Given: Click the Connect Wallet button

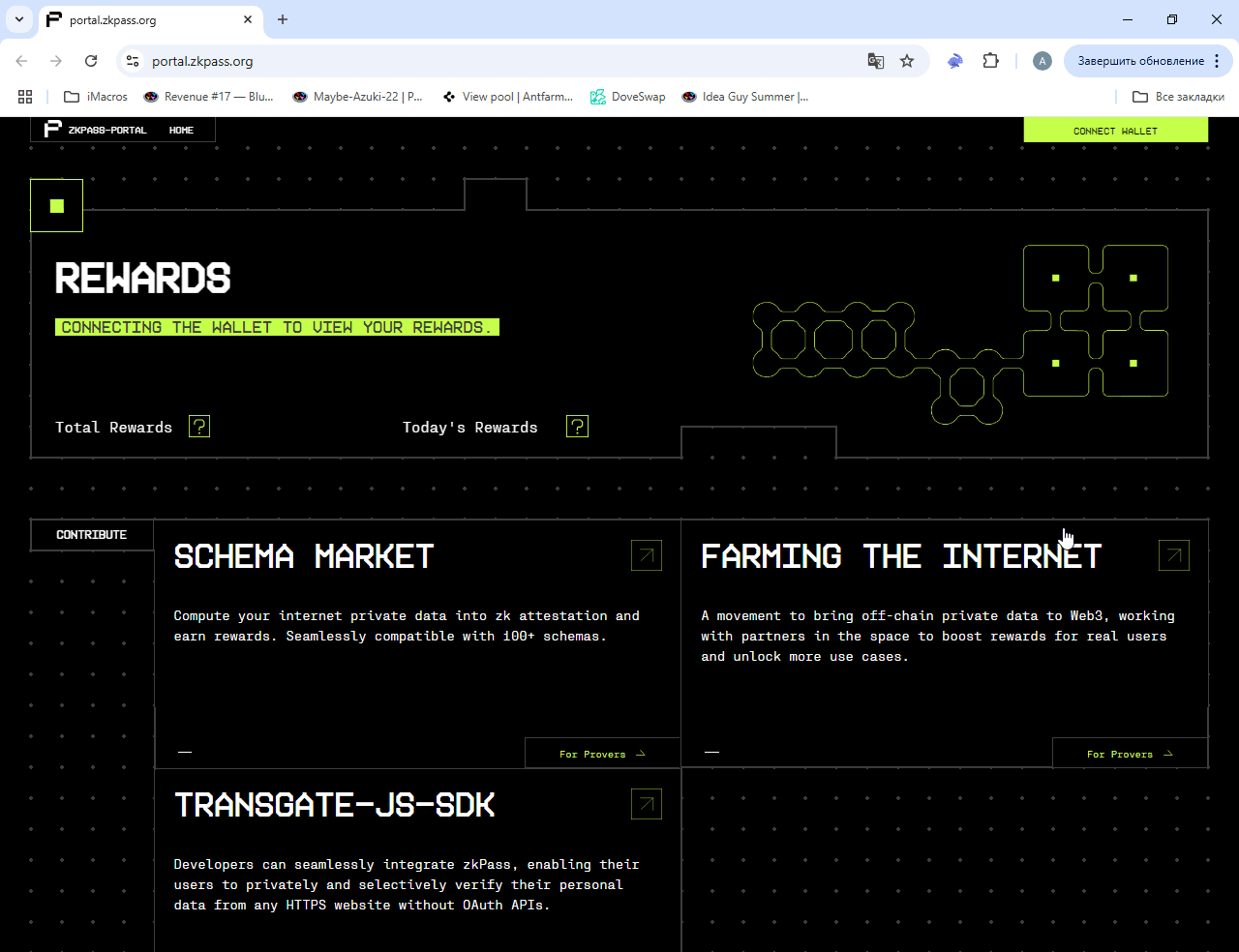Looking at the screenshot, I should [1115, 130].
